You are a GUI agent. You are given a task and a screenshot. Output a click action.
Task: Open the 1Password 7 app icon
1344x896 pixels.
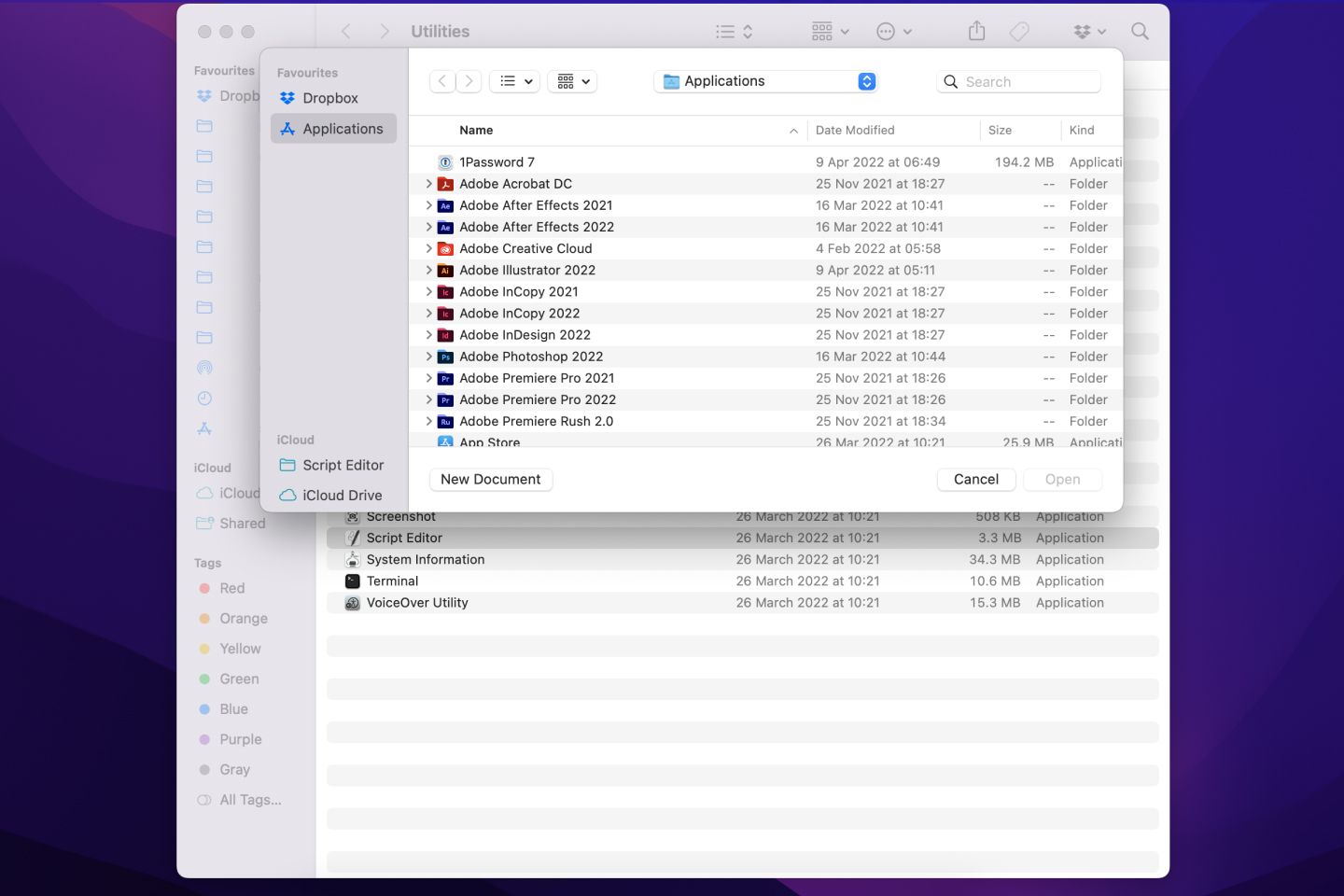(445, 162)
